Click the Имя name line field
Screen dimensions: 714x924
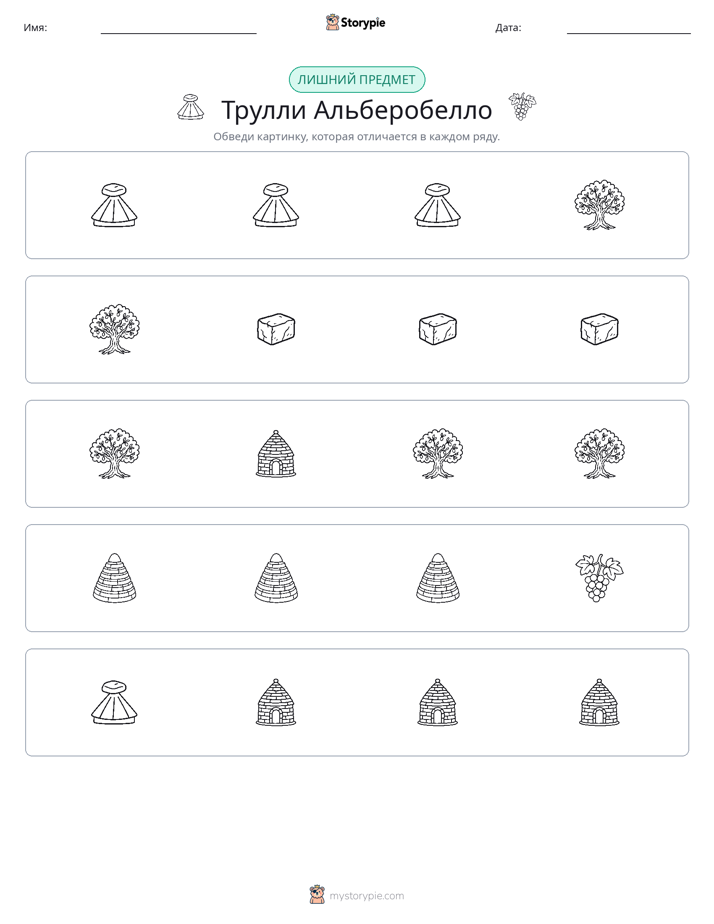[178, 28]
